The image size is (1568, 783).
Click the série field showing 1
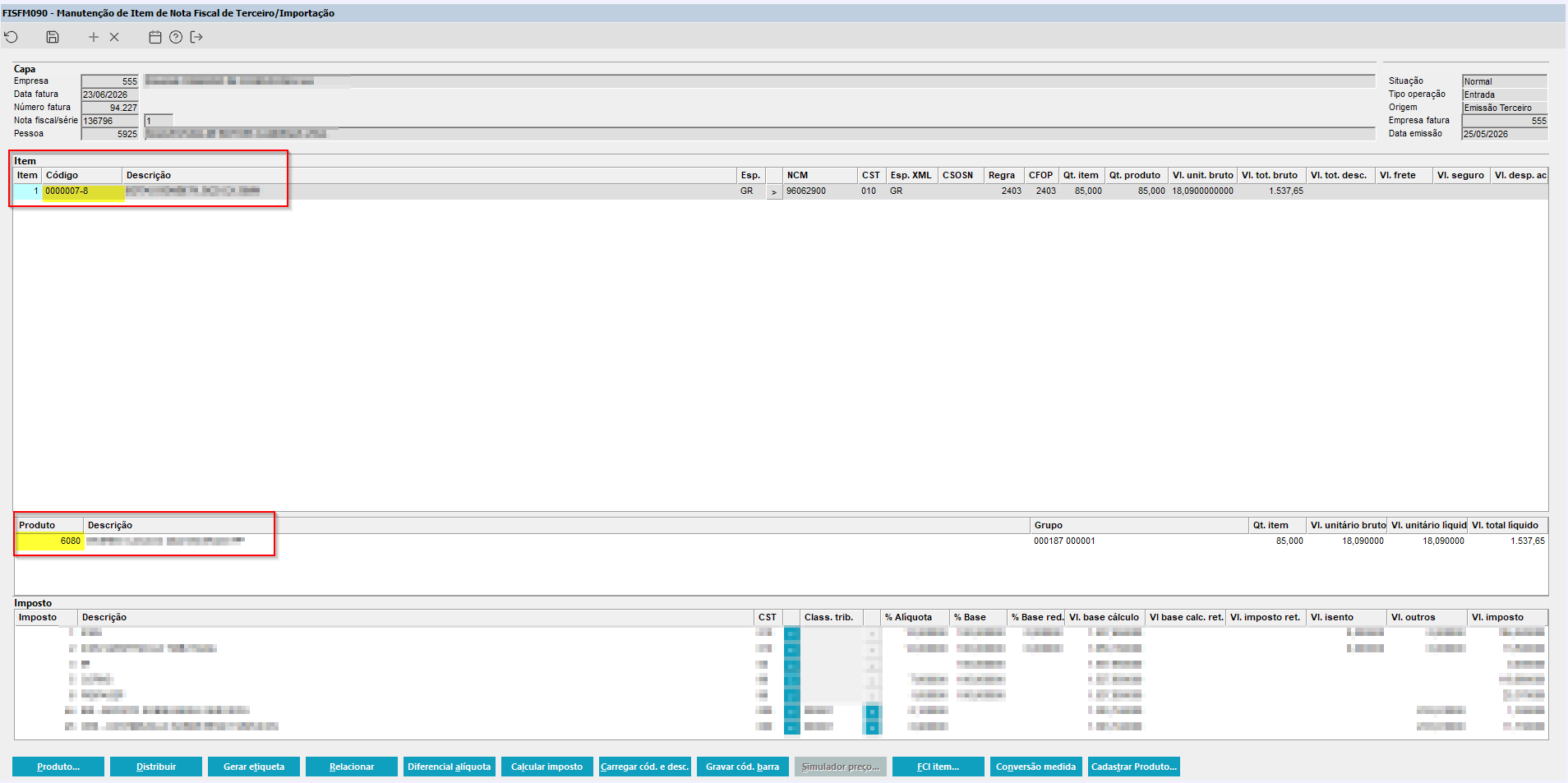(159, 121)
